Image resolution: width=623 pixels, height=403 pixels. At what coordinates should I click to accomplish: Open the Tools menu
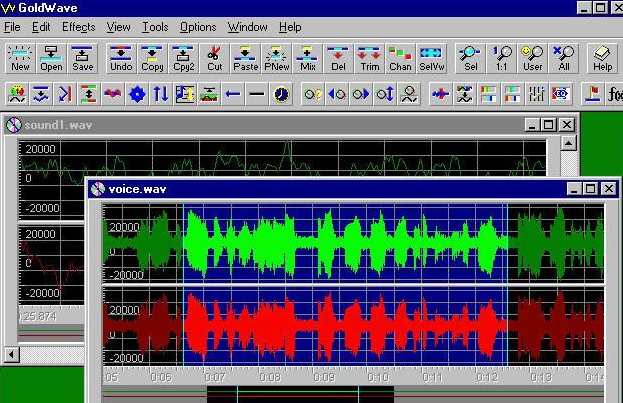tap(155, 27)
